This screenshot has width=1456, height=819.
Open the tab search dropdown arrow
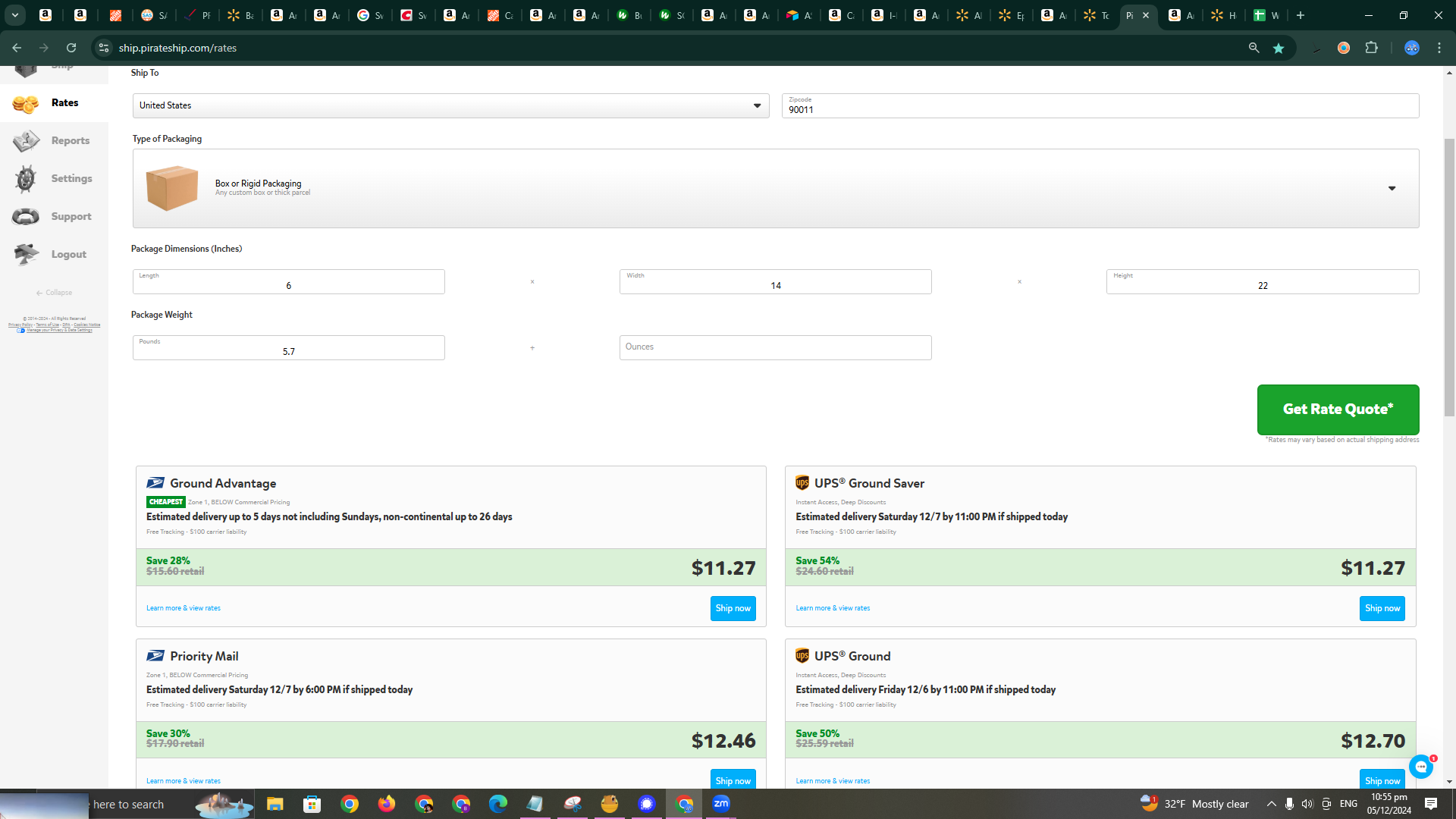pyautogui.click(x=14, y=15)
